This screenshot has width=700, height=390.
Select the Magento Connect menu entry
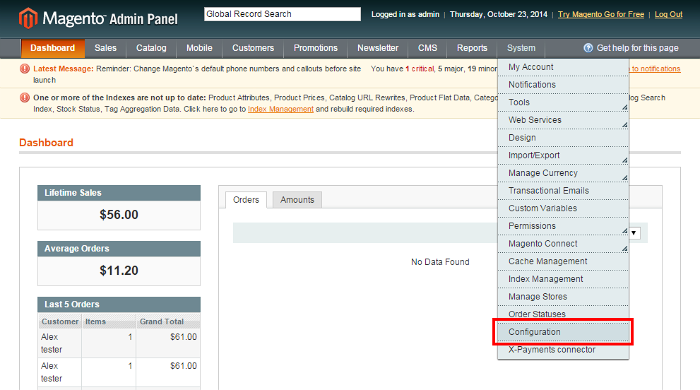tap(563, 244)
